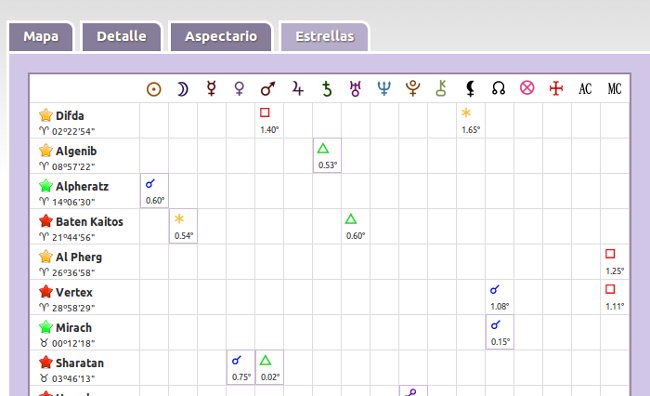
Task: Click Difda position 02°22'54" text
Action: click(73, 131)
